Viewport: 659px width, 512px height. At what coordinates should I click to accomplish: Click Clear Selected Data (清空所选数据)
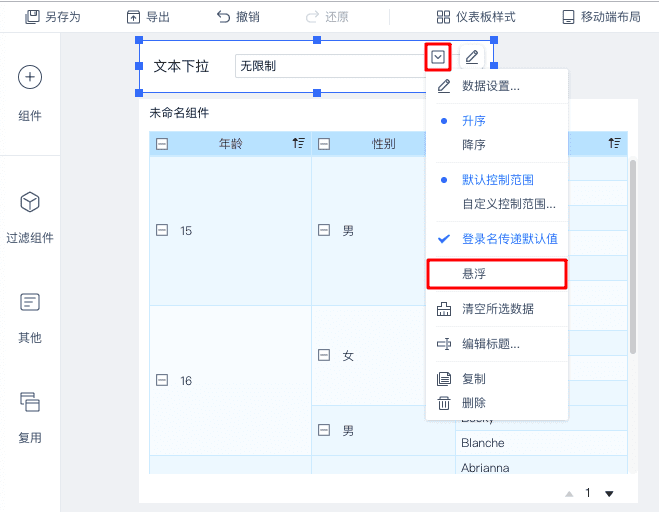pyautogui.click(x=497, y=309)
